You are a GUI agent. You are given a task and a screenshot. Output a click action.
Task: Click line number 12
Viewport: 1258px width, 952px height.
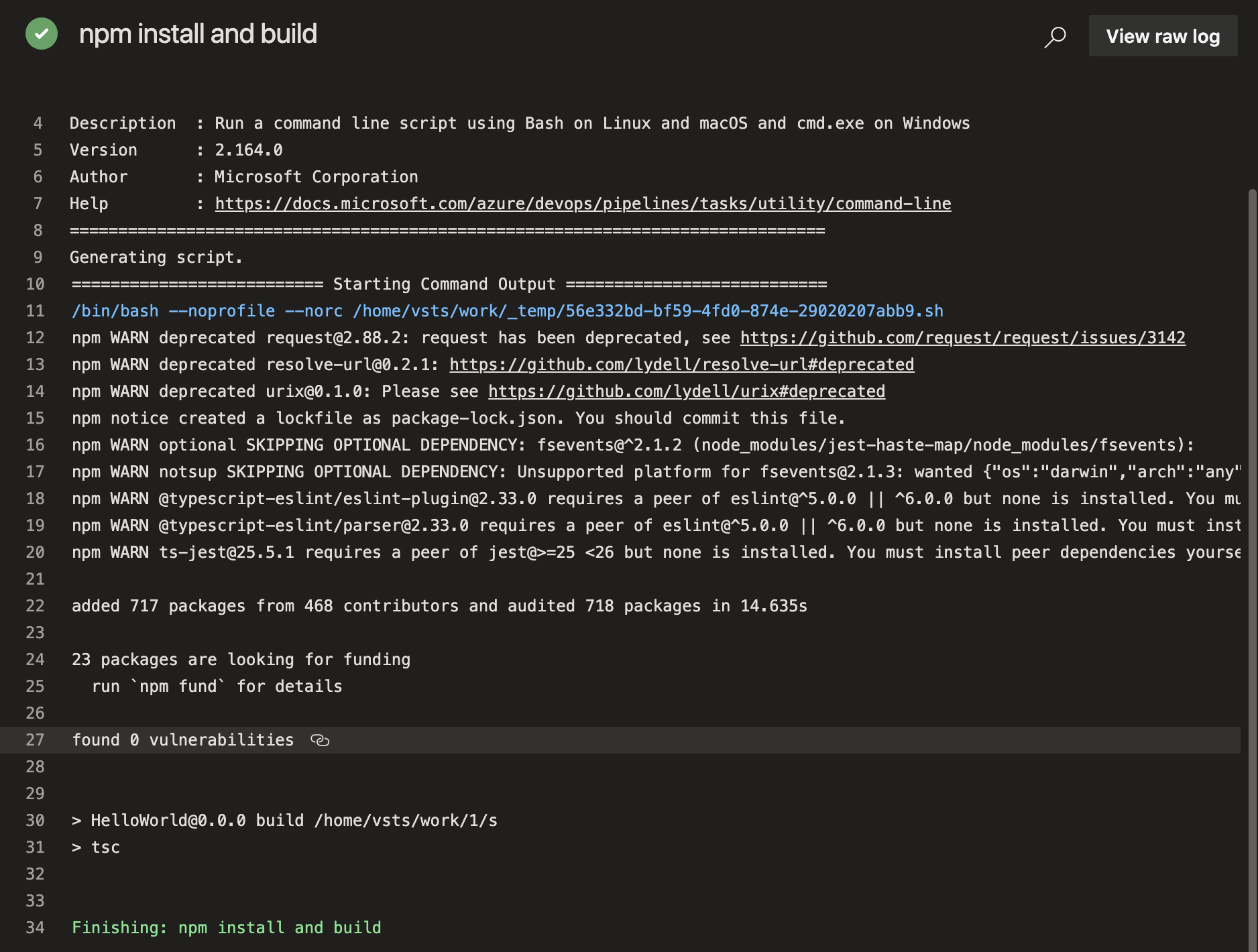tap(35, 338)
